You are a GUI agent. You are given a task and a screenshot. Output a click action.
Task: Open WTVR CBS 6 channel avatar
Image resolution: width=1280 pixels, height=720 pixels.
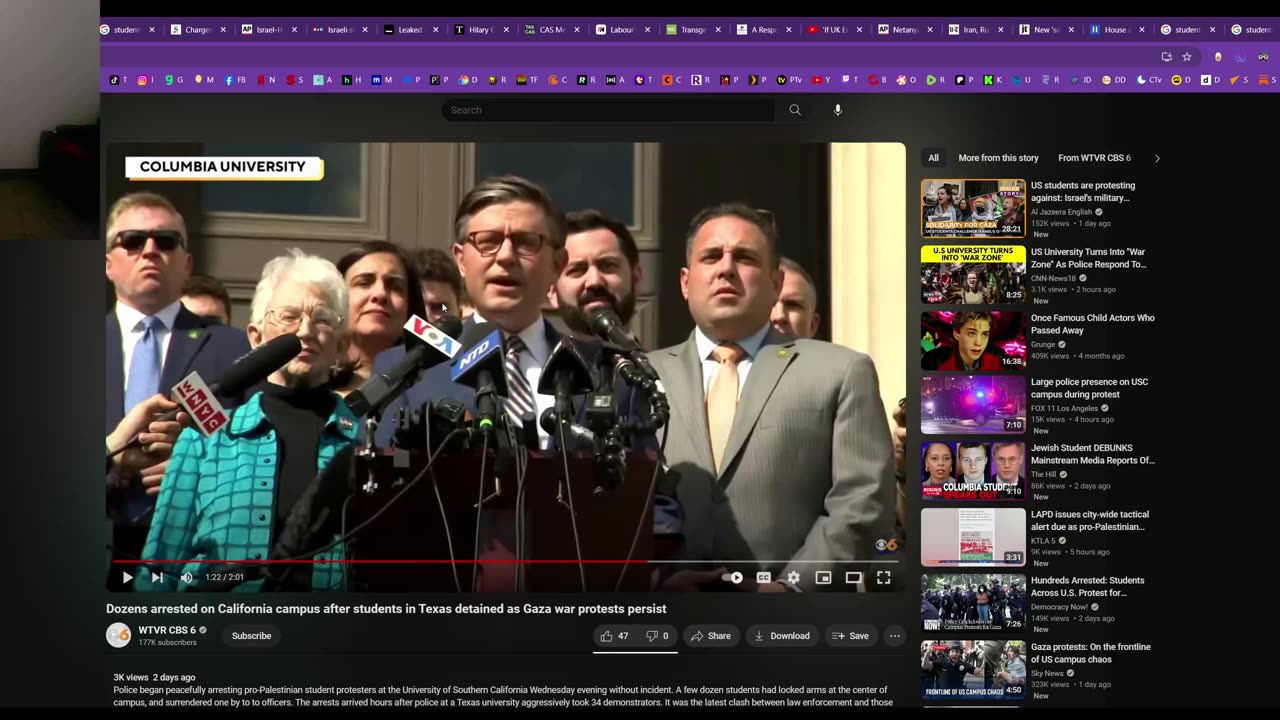click(x=118, y=635)
